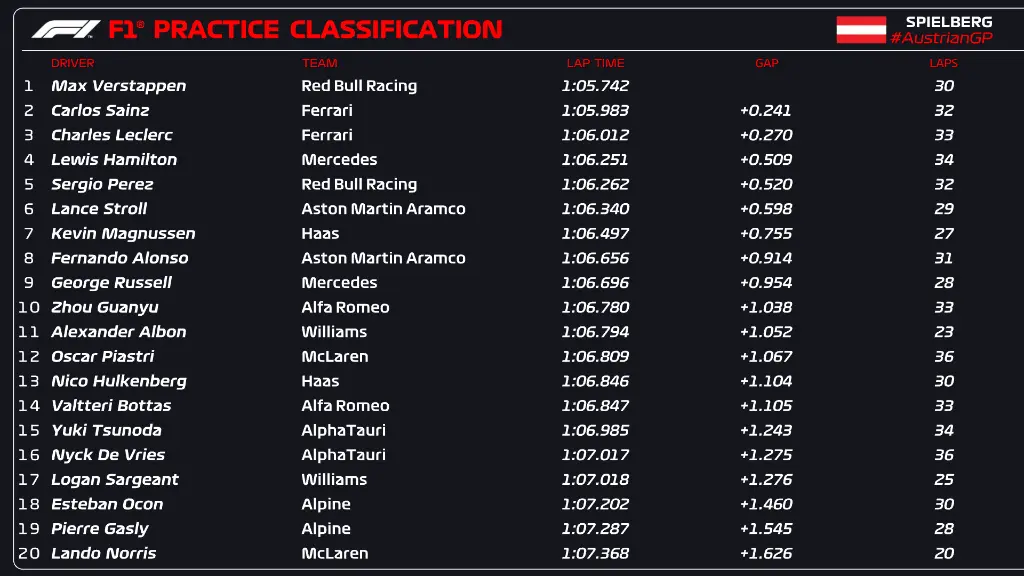1024x576 pixels.
Task: Select Aston Martin Aramco team for Stroll
Action: click(383, 209)
